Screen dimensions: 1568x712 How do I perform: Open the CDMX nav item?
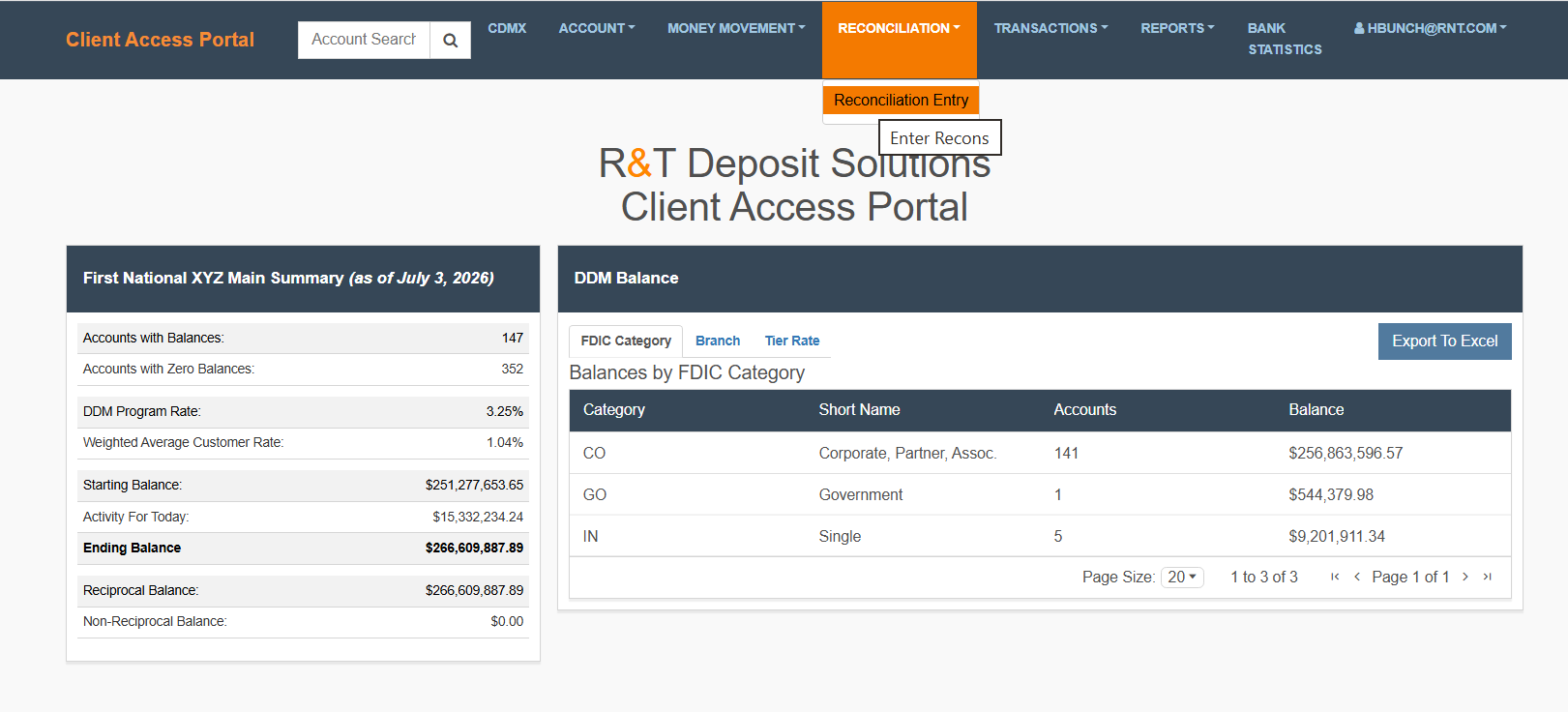point(507,28)
